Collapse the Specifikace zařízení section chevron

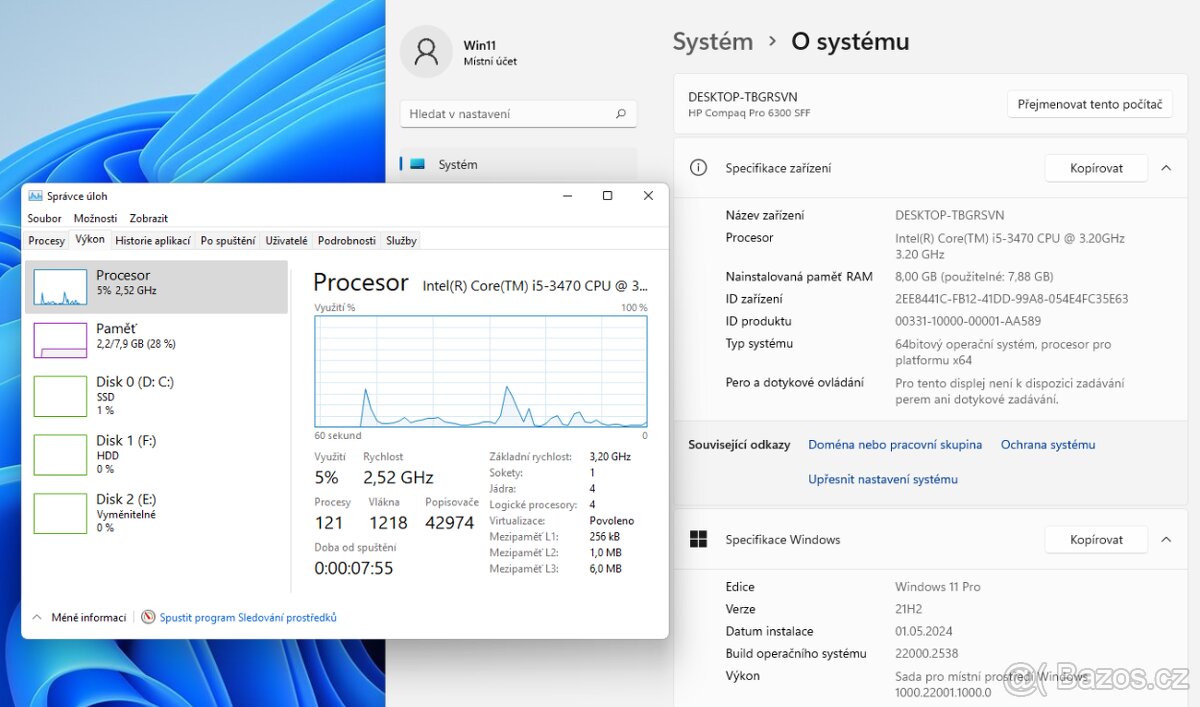pos(1166,168)
